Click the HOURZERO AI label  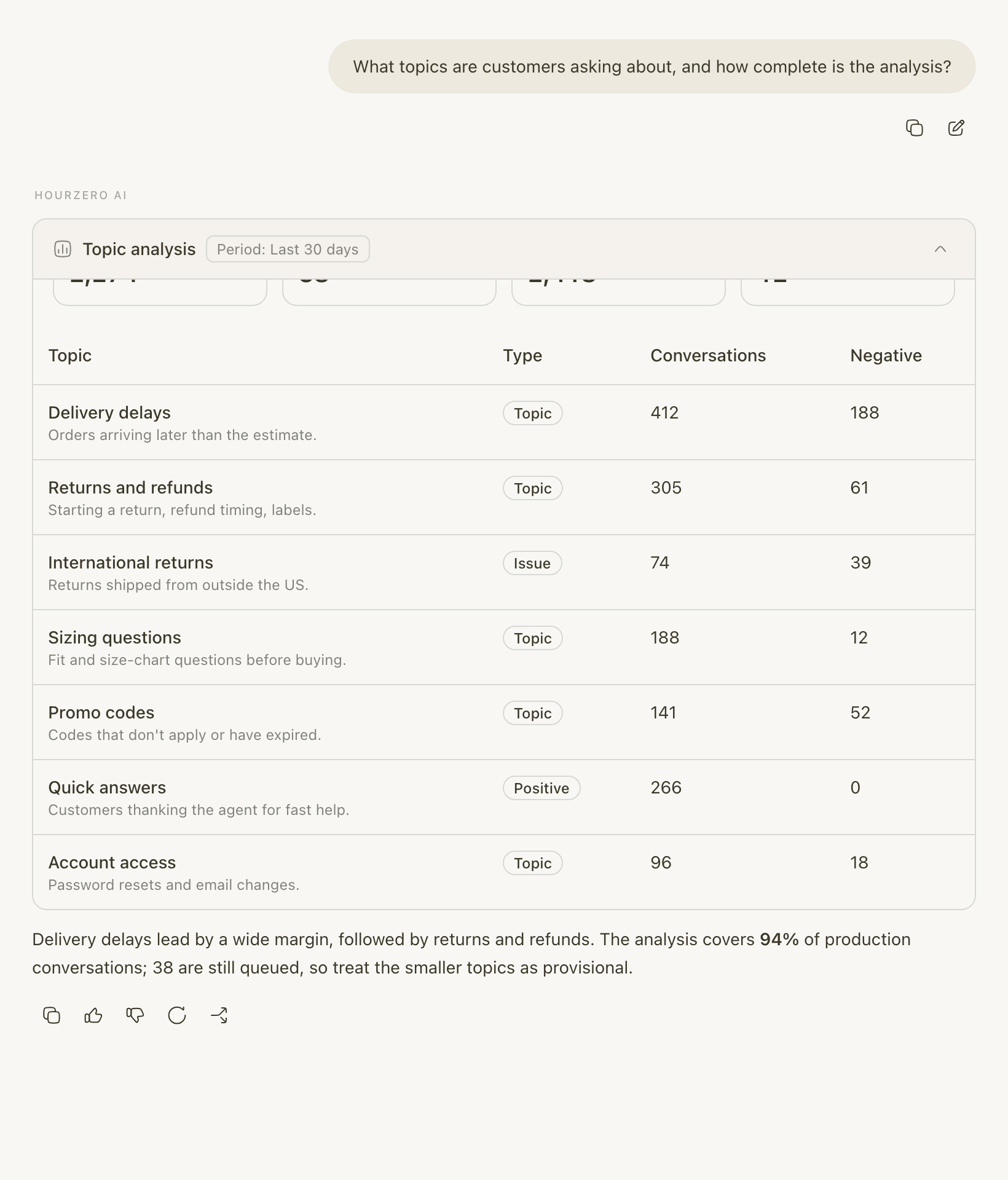(x=81, y=195)
